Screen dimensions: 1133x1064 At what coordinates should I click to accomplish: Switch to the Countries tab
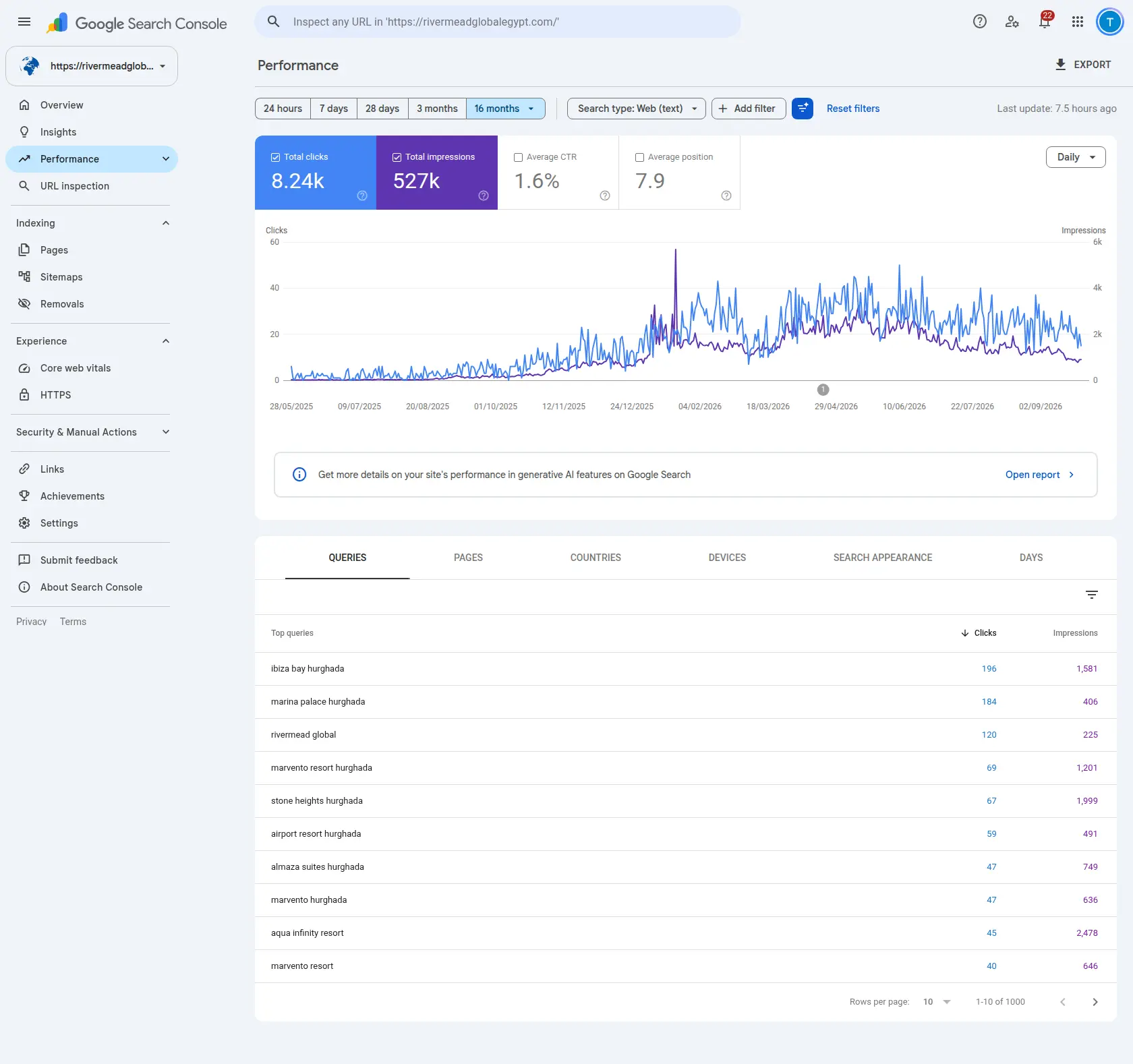pyautogui.click(x=595, y=558)
